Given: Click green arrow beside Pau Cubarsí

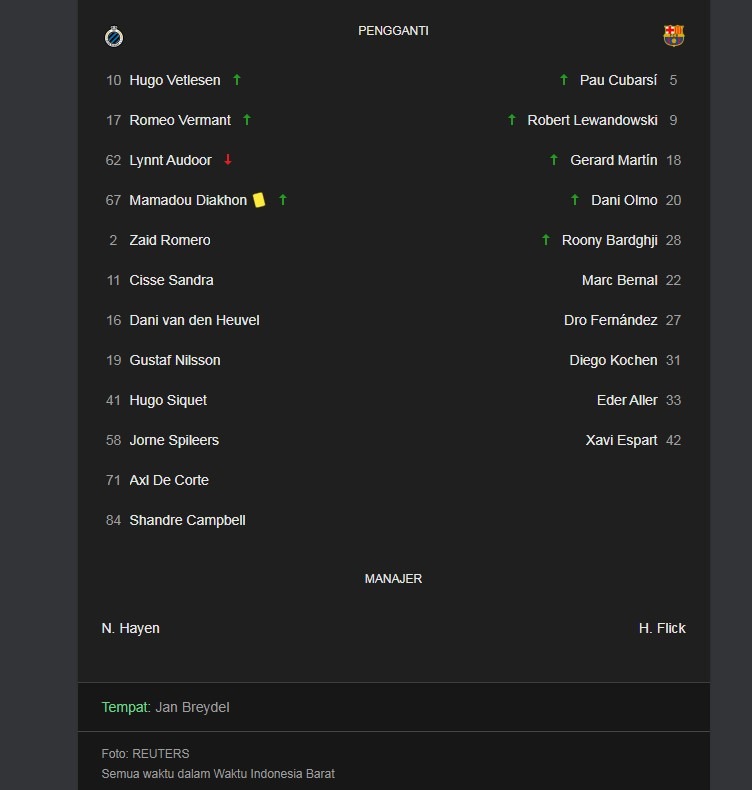Looking at the screenshot, I should (564, 80).
